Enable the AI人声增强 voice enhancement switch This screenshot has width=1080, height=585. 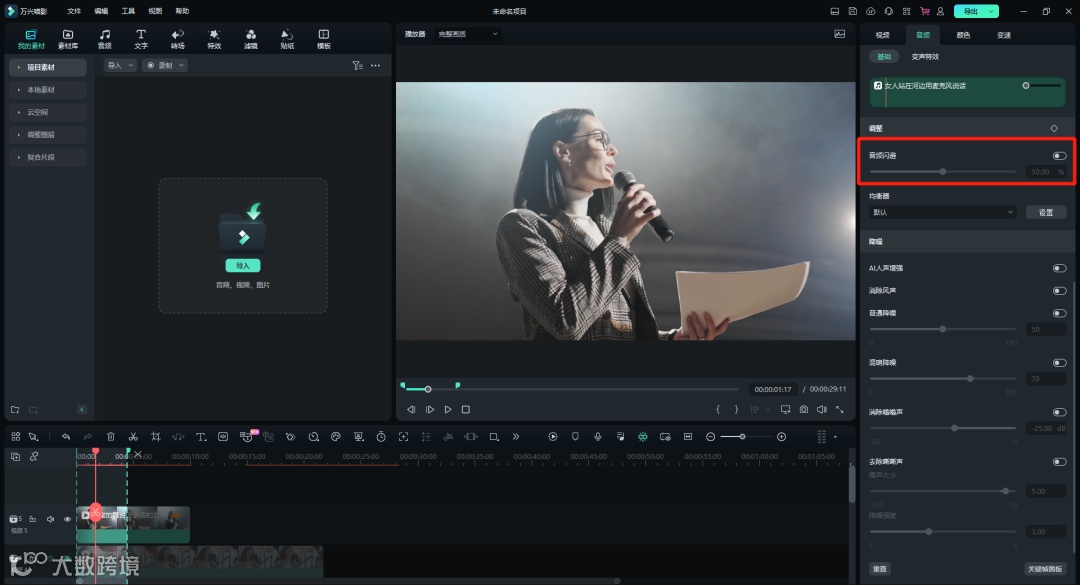(x=1059, y=268)
